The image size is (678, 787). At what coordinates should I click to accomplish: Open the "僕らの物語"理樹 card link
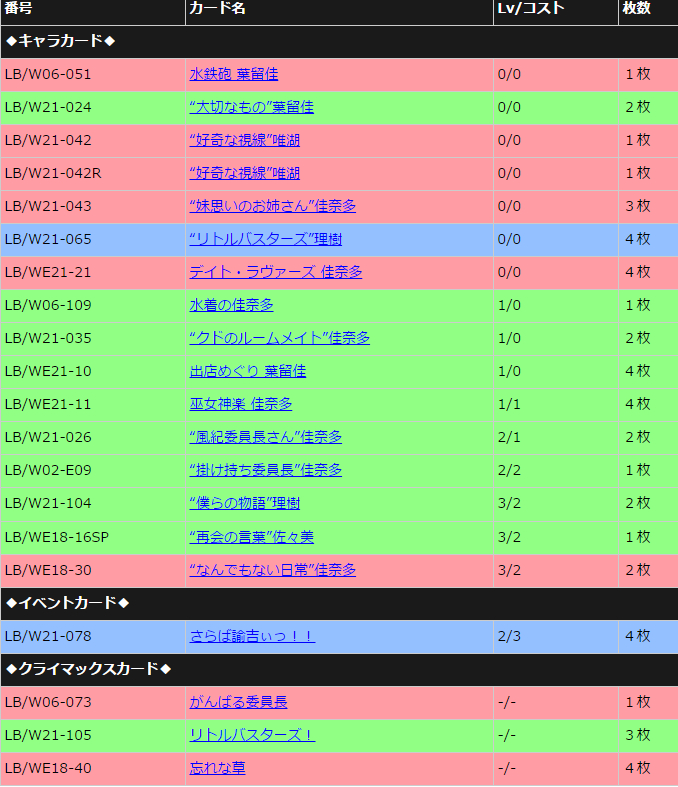point(244,504)
